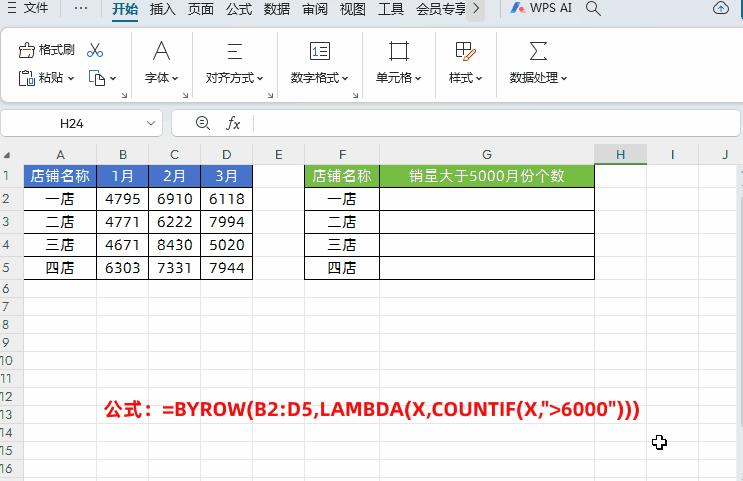Click cell containing 7944
The width and height of the screenshot is (743, 481).
pos(227,268)
